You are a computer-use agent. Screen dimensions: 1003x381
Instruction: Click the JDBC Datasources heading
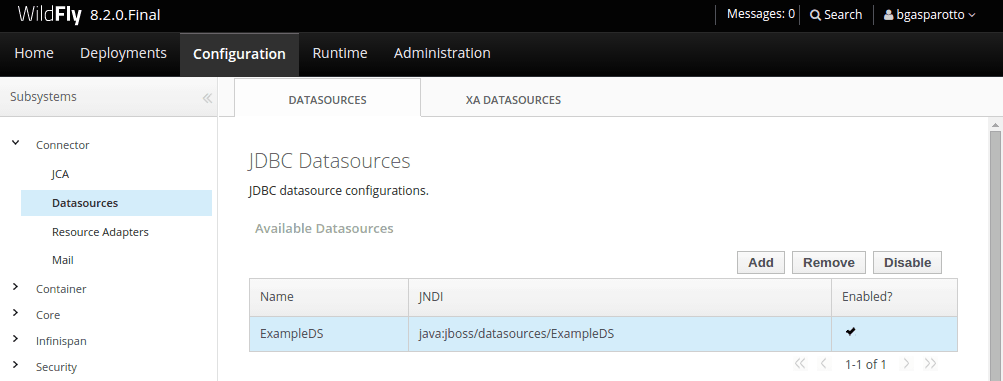(x=329, y=160)
